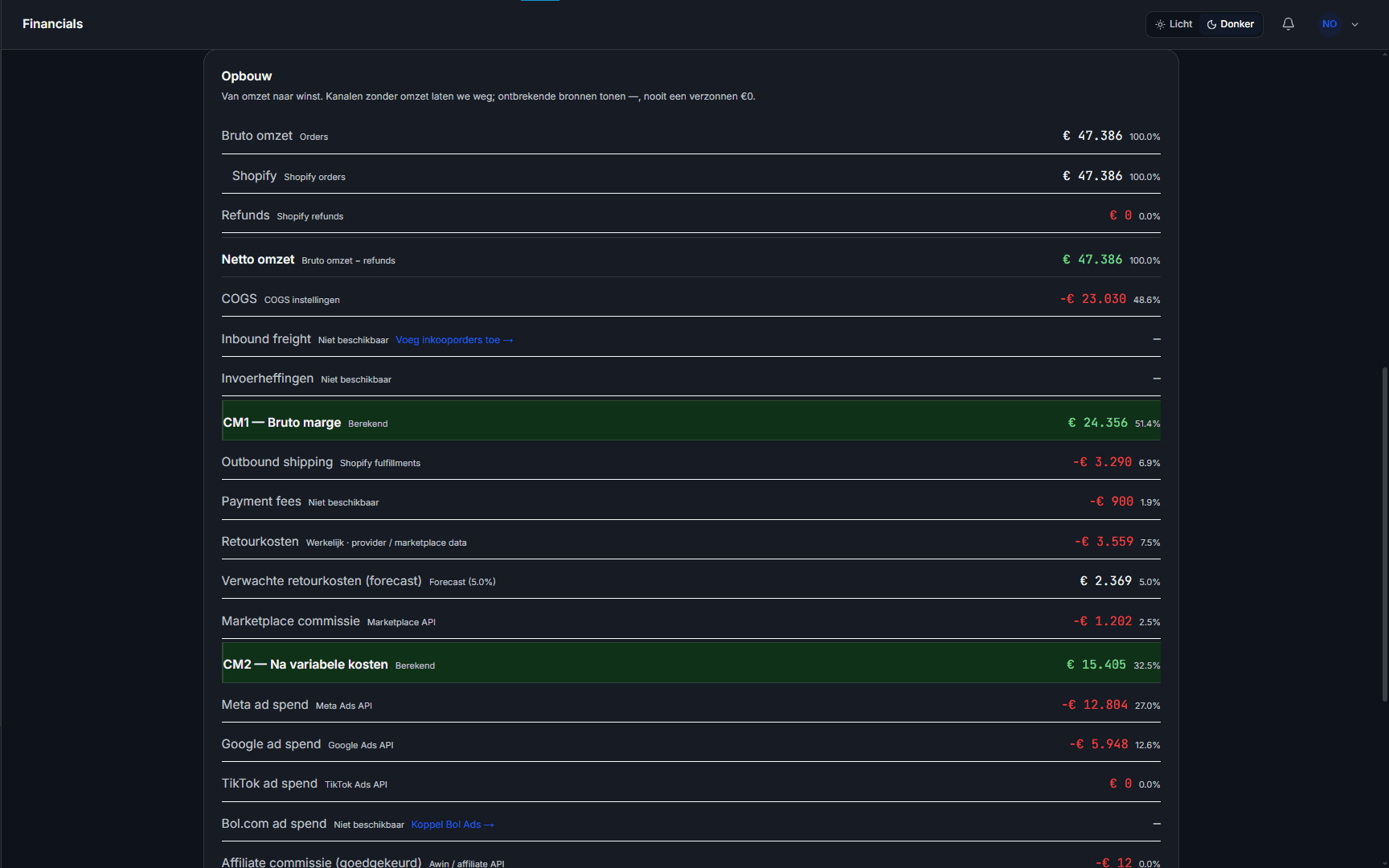Click the 'TikTok ad spend' row label

(x=269, y=784)
